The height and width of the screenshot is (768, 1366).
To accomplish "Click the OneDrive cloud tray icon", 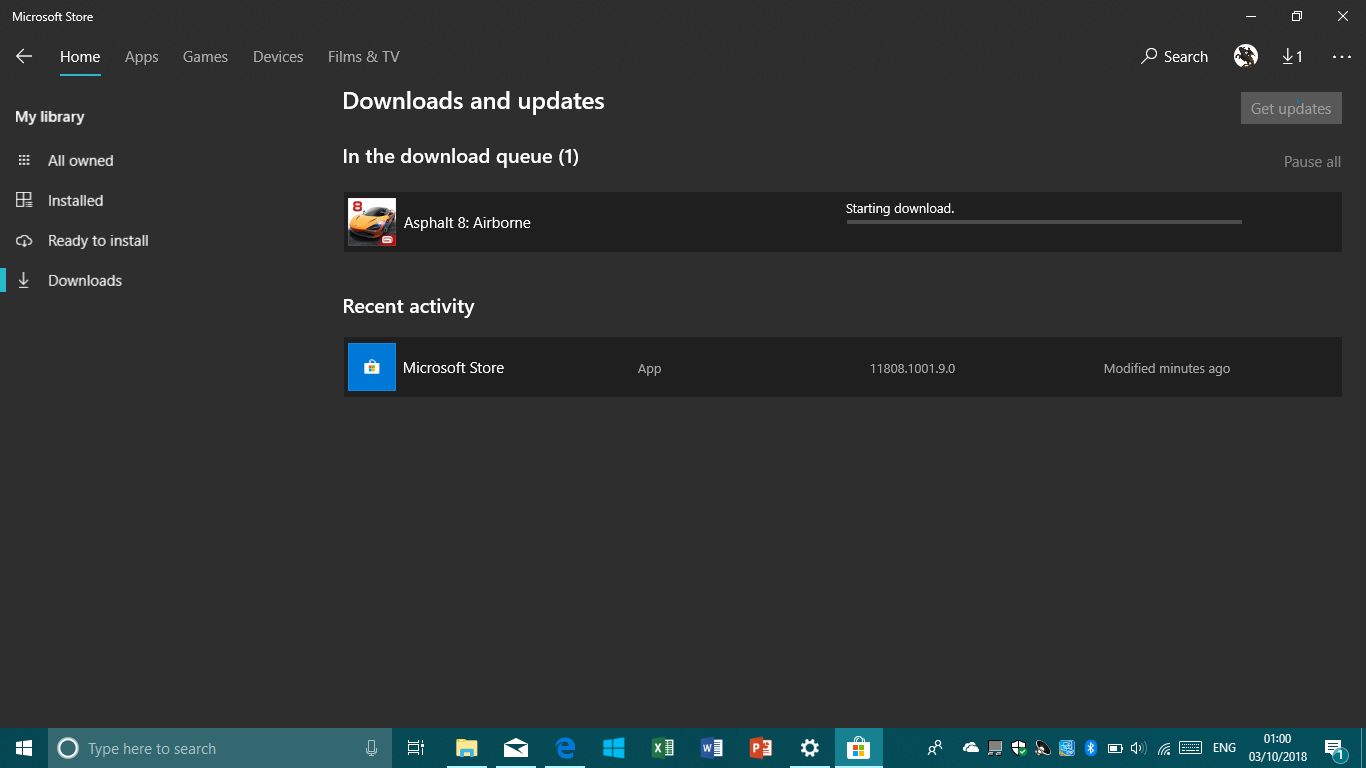I will (970, 748).
